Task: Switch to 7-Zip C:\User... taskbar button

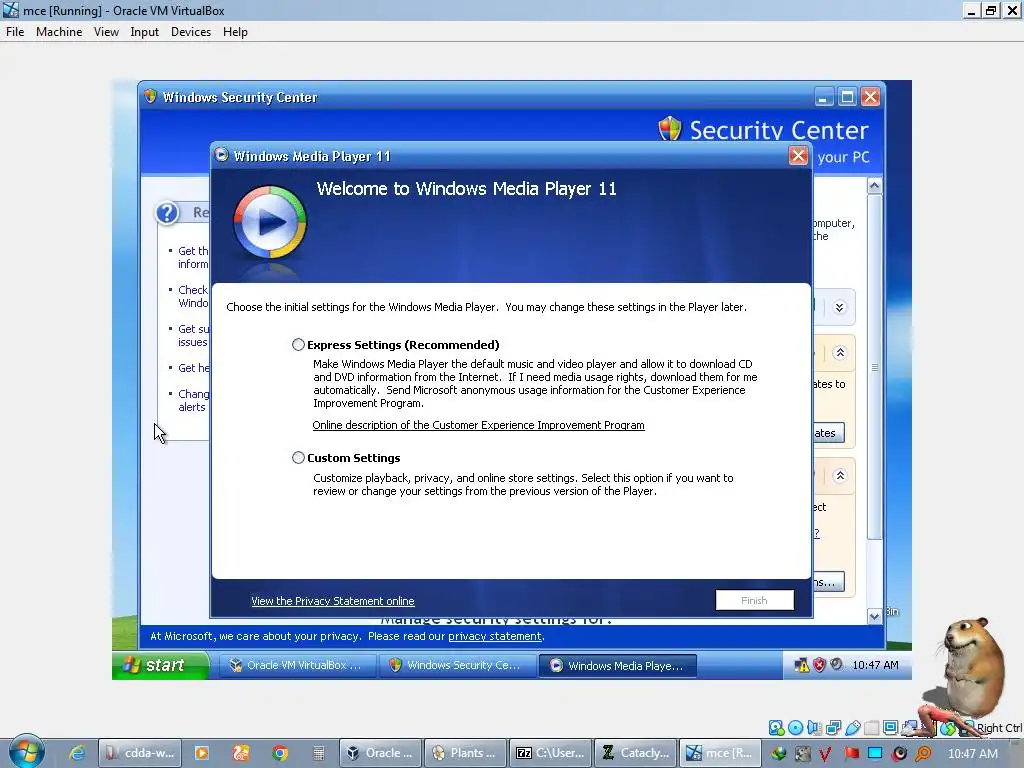Action: point(550,753)
